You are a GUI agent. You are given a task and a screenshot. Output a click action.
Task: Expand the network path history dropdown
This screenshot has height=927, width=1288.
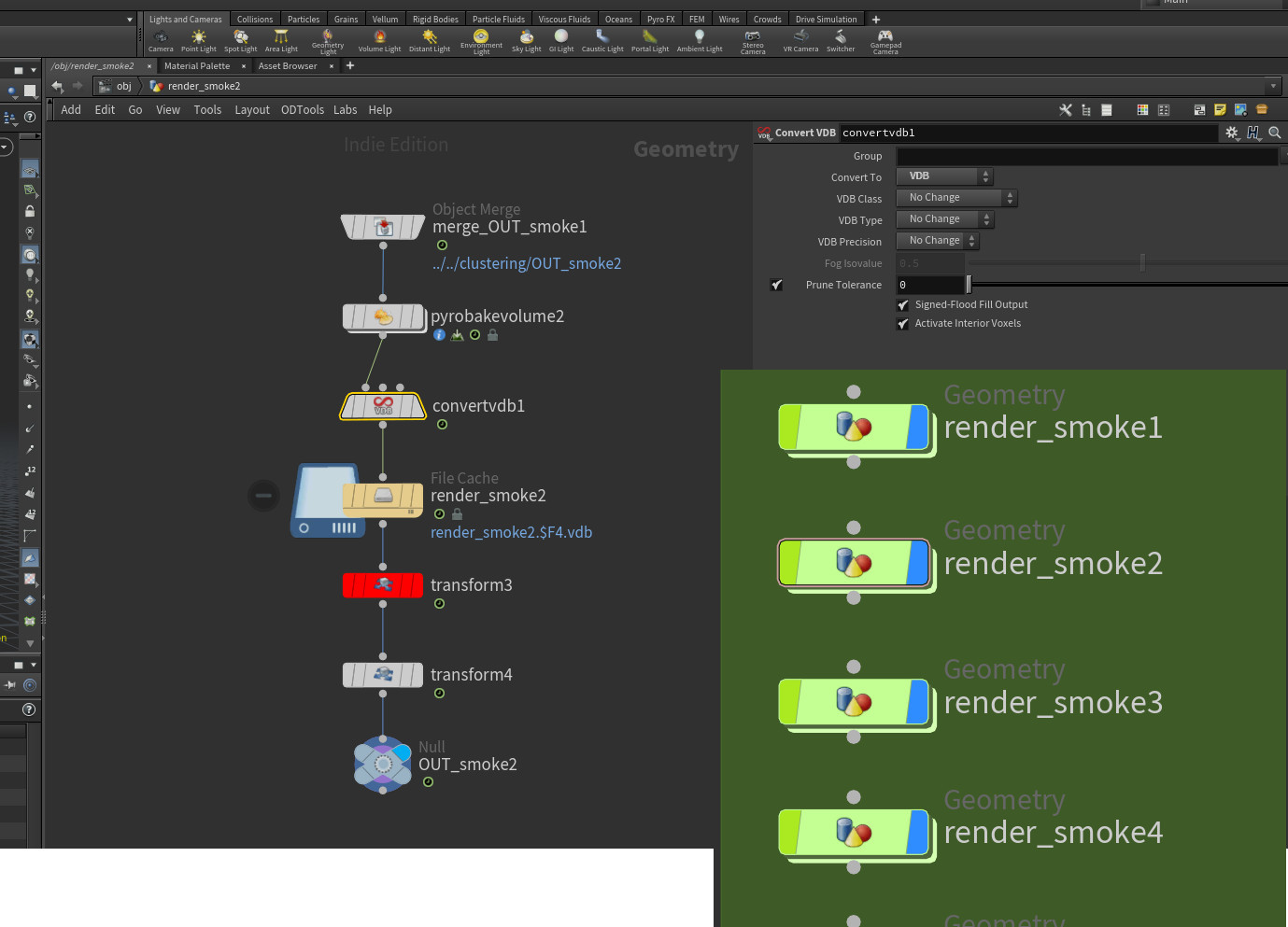point(1273,86)
